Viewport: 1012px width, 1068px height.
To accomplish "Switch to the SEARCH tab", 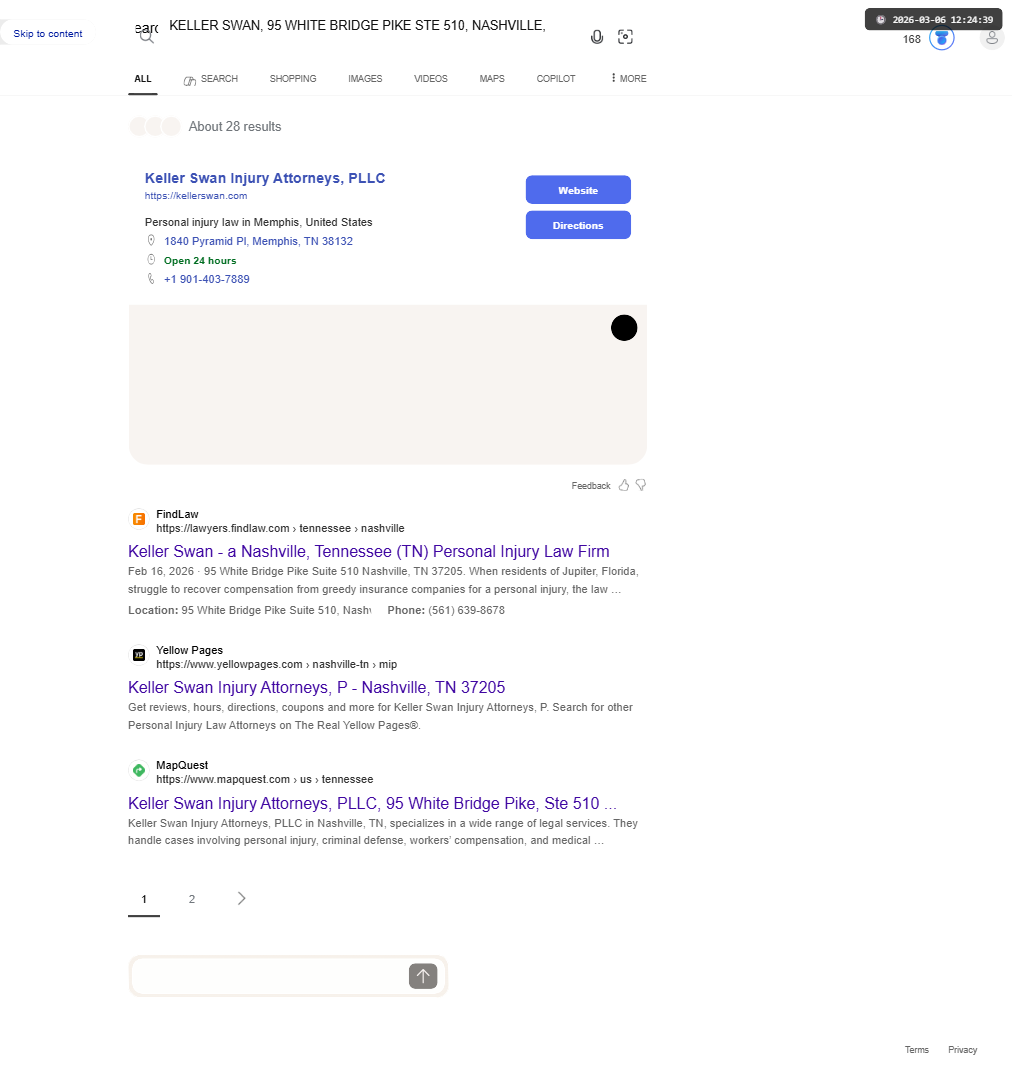I will (210, 79).
